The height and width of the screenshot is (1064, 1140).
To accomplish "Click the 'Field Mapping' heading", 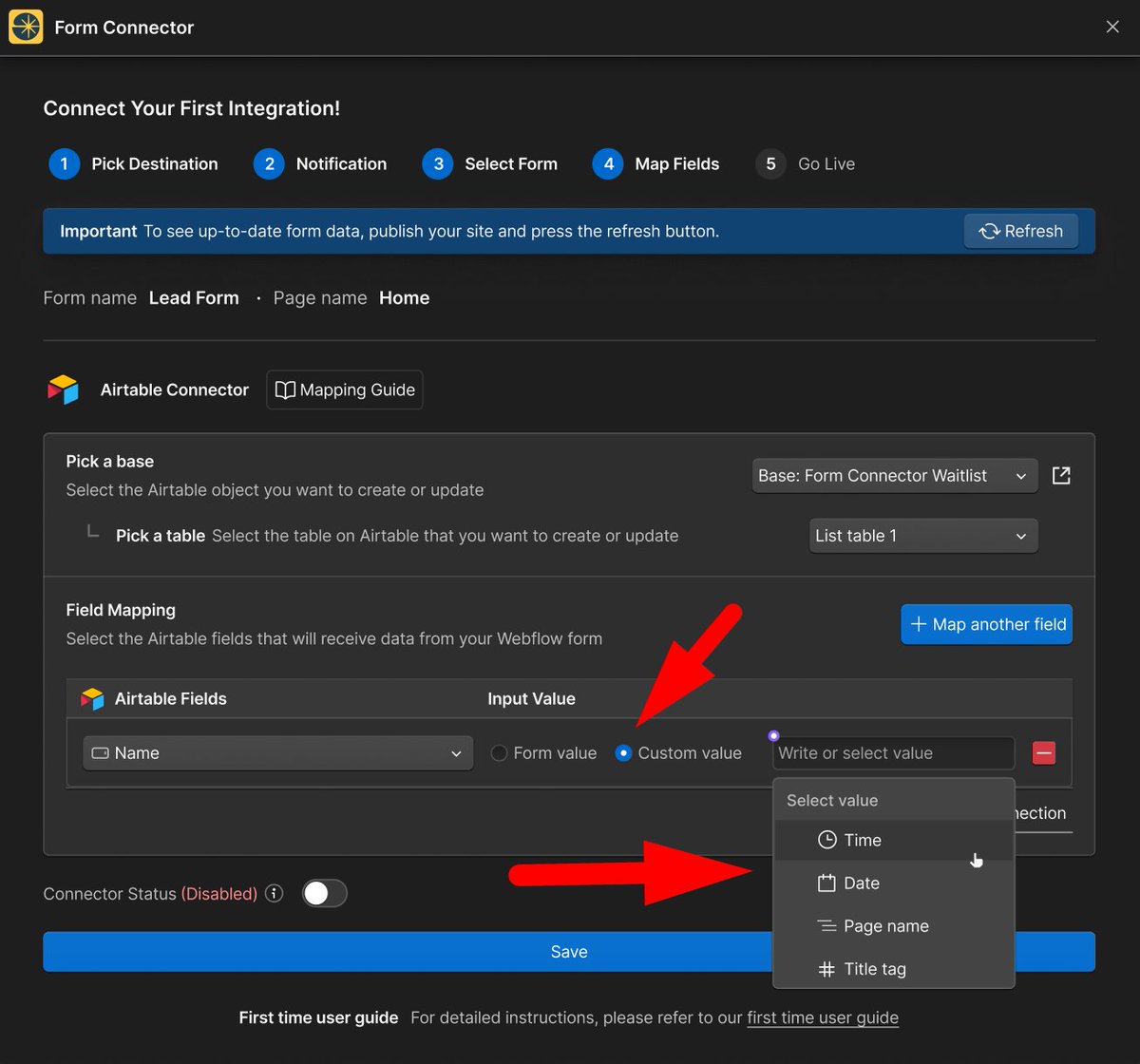I will click(x=121, y=610).
